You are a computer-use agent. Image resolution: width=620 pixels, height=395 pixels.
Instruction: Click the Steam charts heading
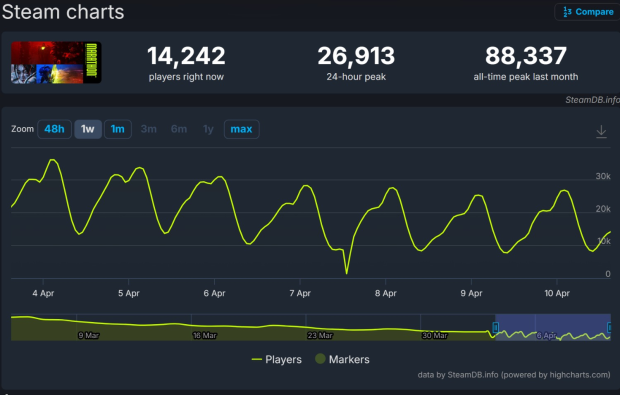point(63,12)
